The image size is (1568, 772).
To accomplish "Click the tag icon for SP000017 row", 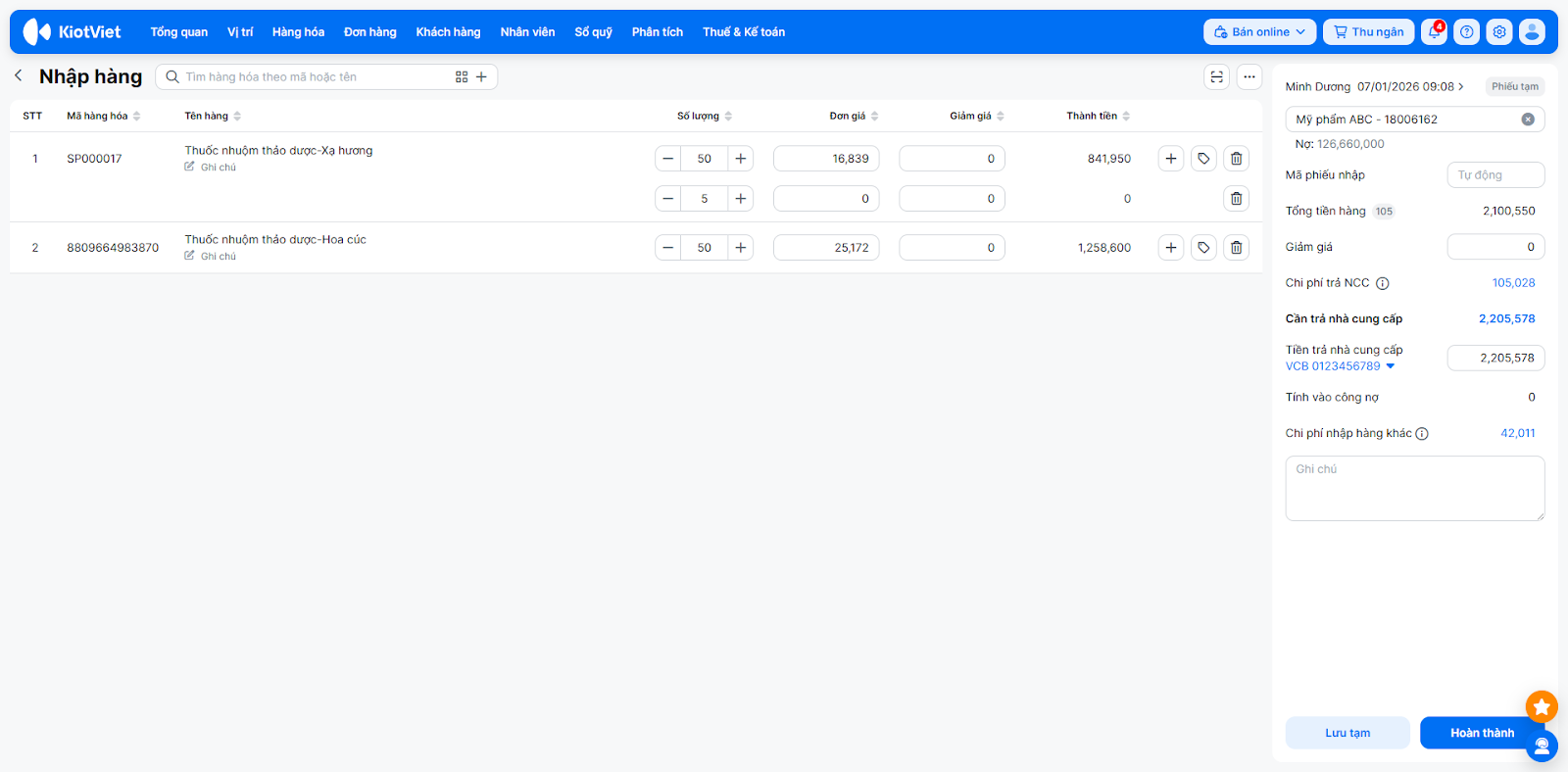I will click(x=1203, y=159).
